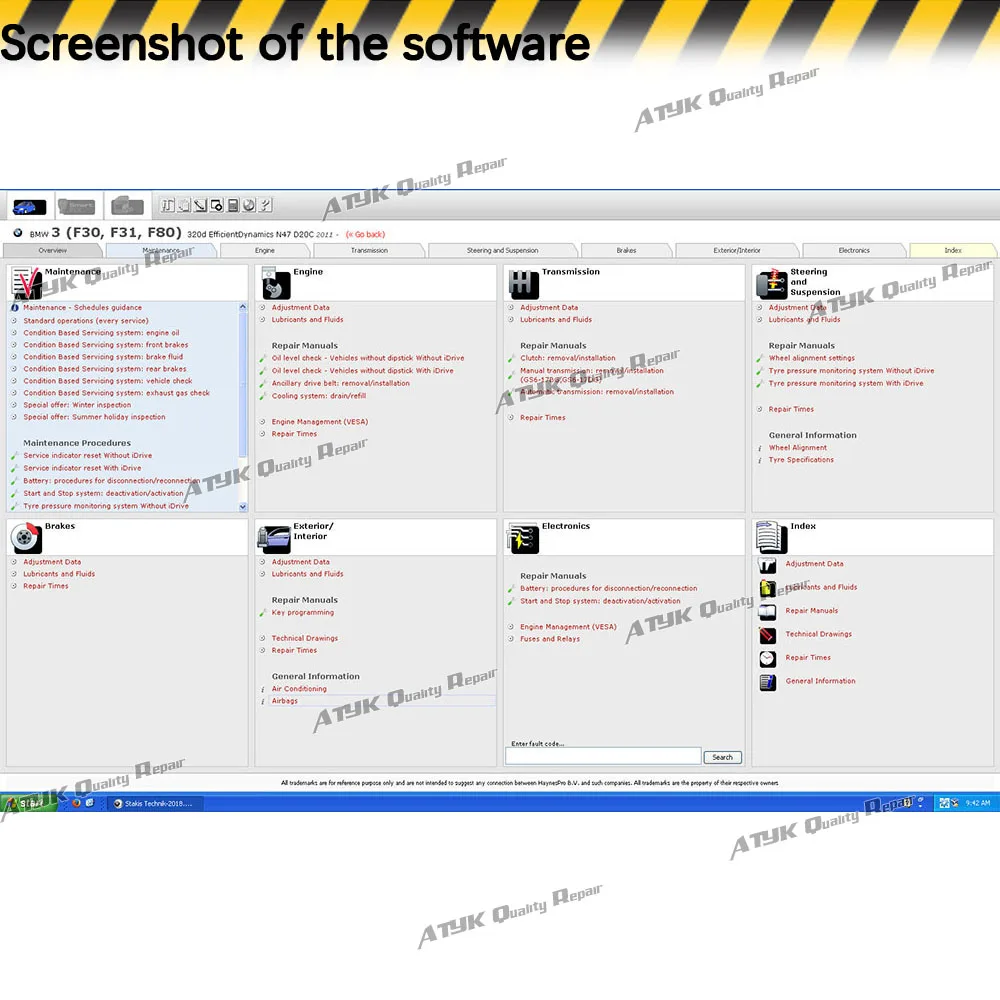Open Tyre Specifications link
Image resolution: width=1000 pixels, height=1000 pixels.
pos(801,460)
